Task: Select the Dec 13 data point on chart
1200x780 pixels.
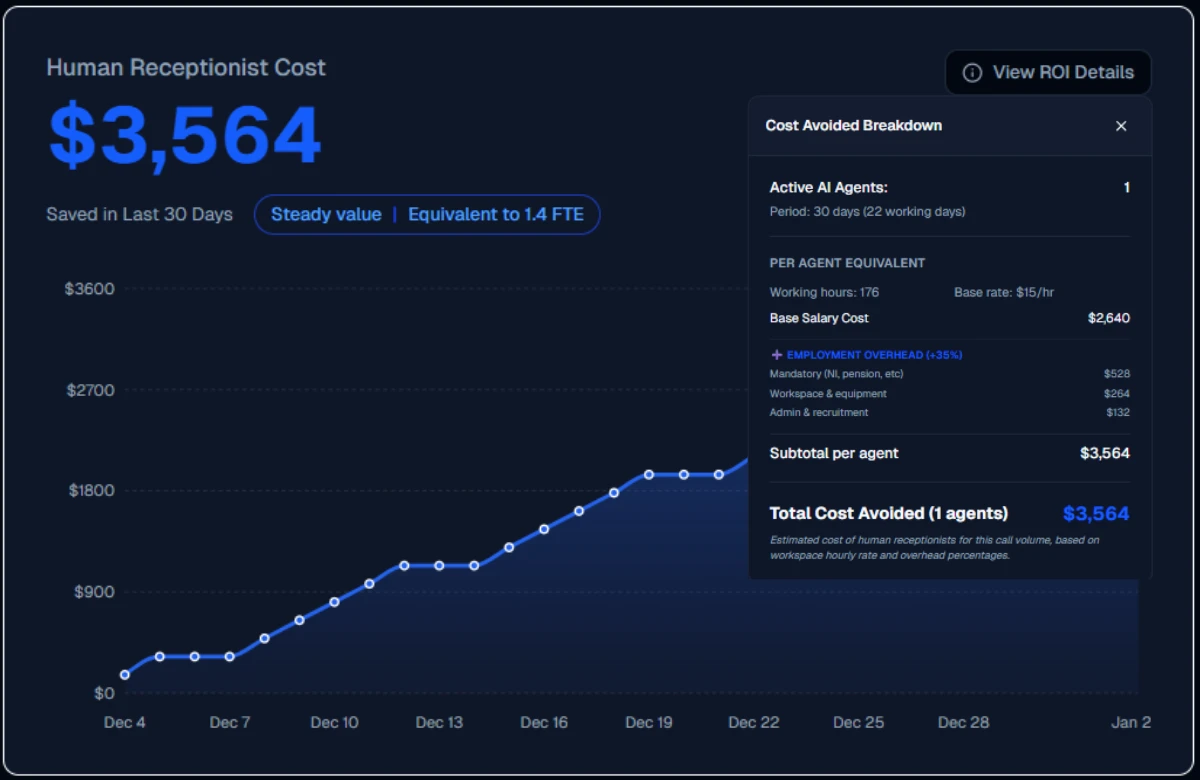Action: click(x=439, y=566)
